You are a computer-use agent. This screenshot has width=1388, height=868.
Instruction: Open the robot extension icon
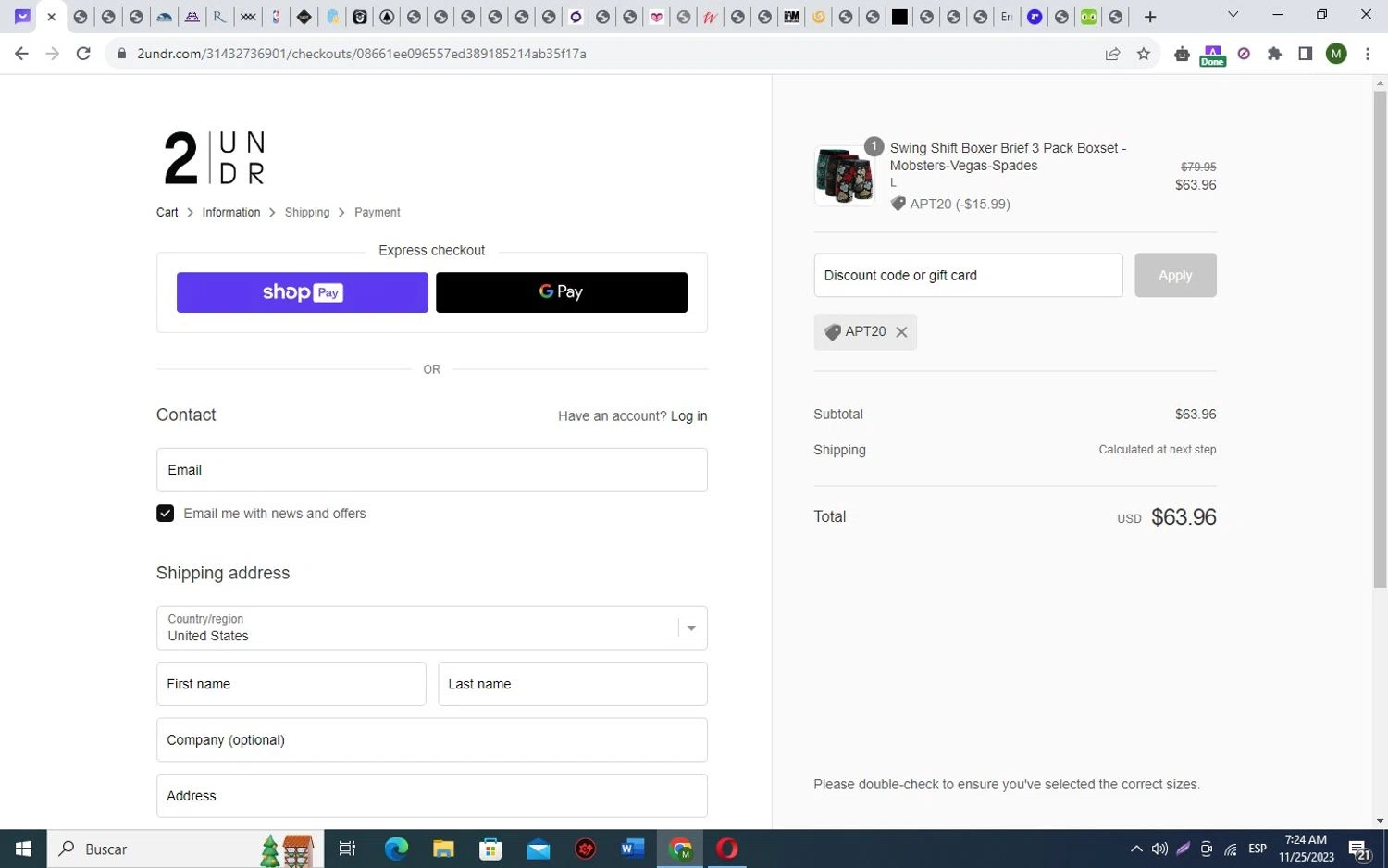click(x=1182, y=54)
